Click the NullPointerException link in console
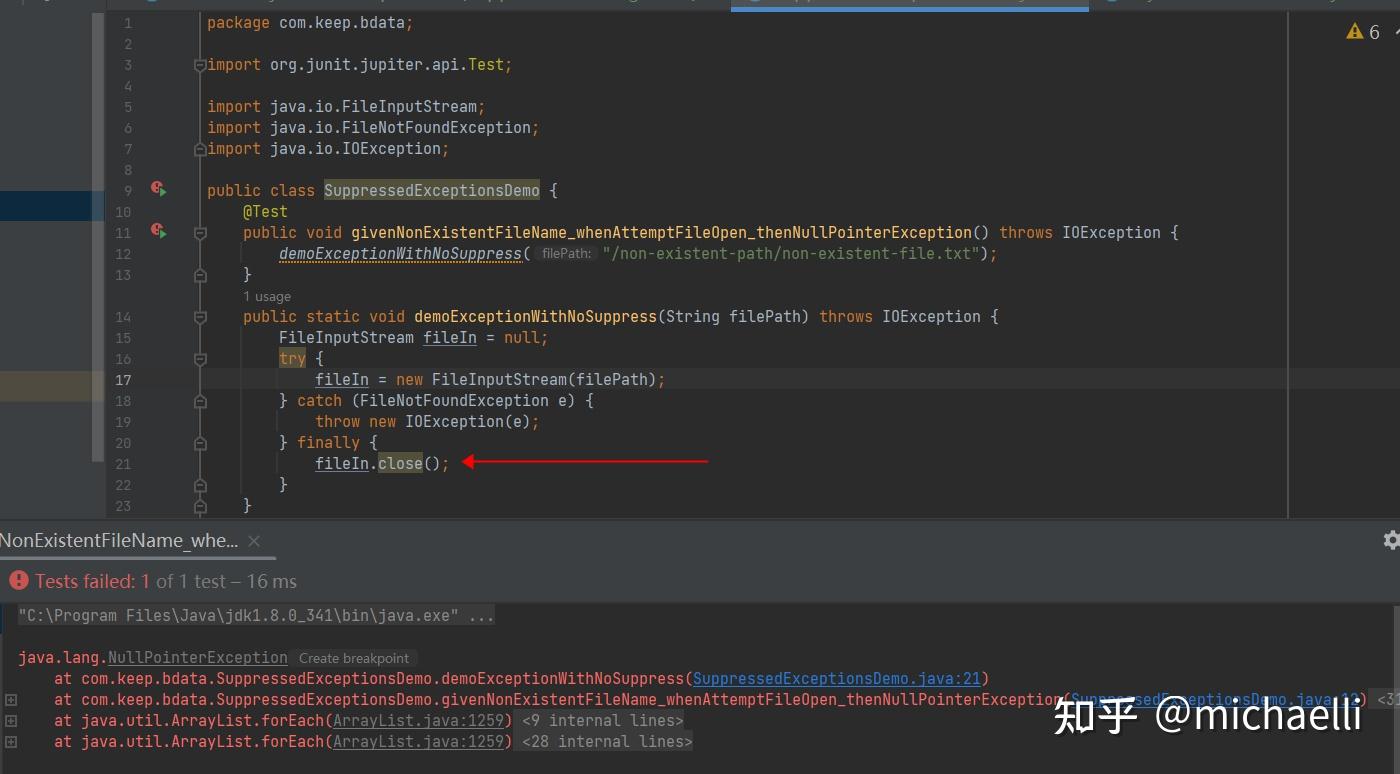The height and width of the screenshot is (774, 1400). (198, 658)
